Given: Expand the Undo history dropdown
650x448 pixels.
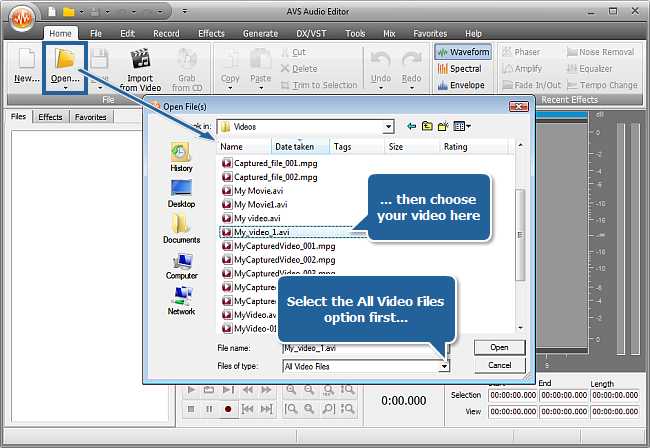Looking at the screenshot, I should pos(381,88).
